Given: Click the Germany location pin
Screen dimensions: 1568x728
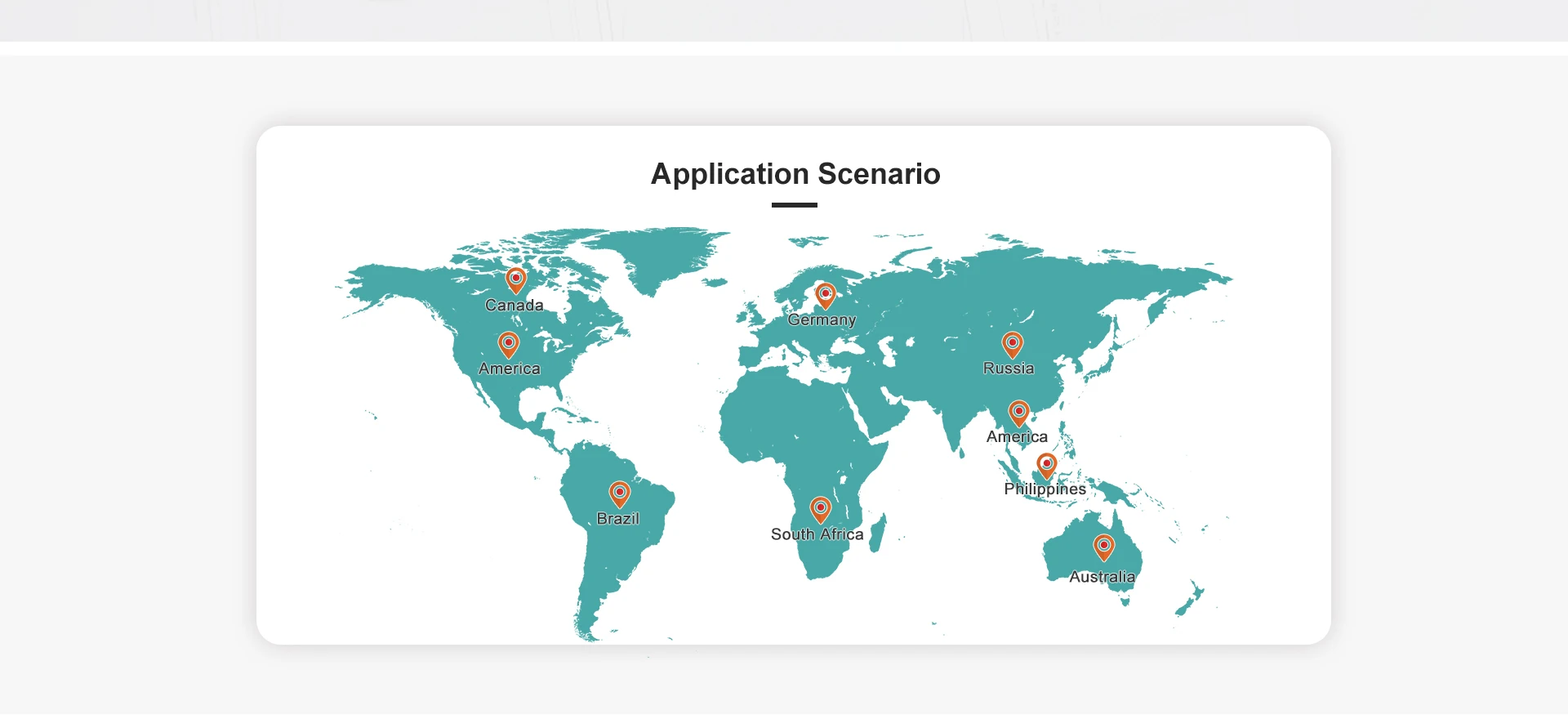Looking at the screenshot, I should pos(826,295).
